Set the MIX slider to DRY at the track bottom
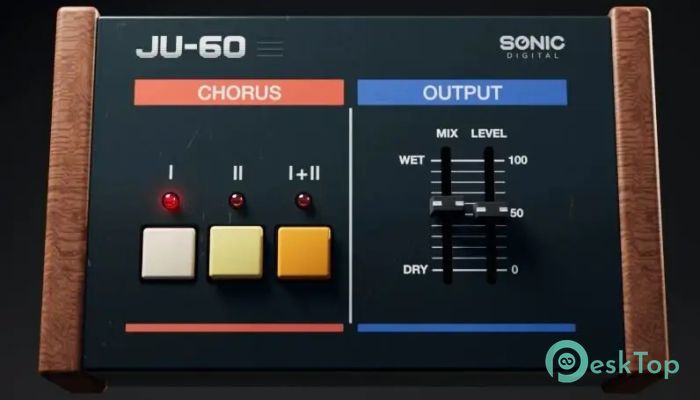The height and width of the screenshot is (400, 700). click(x=446, y=270)
